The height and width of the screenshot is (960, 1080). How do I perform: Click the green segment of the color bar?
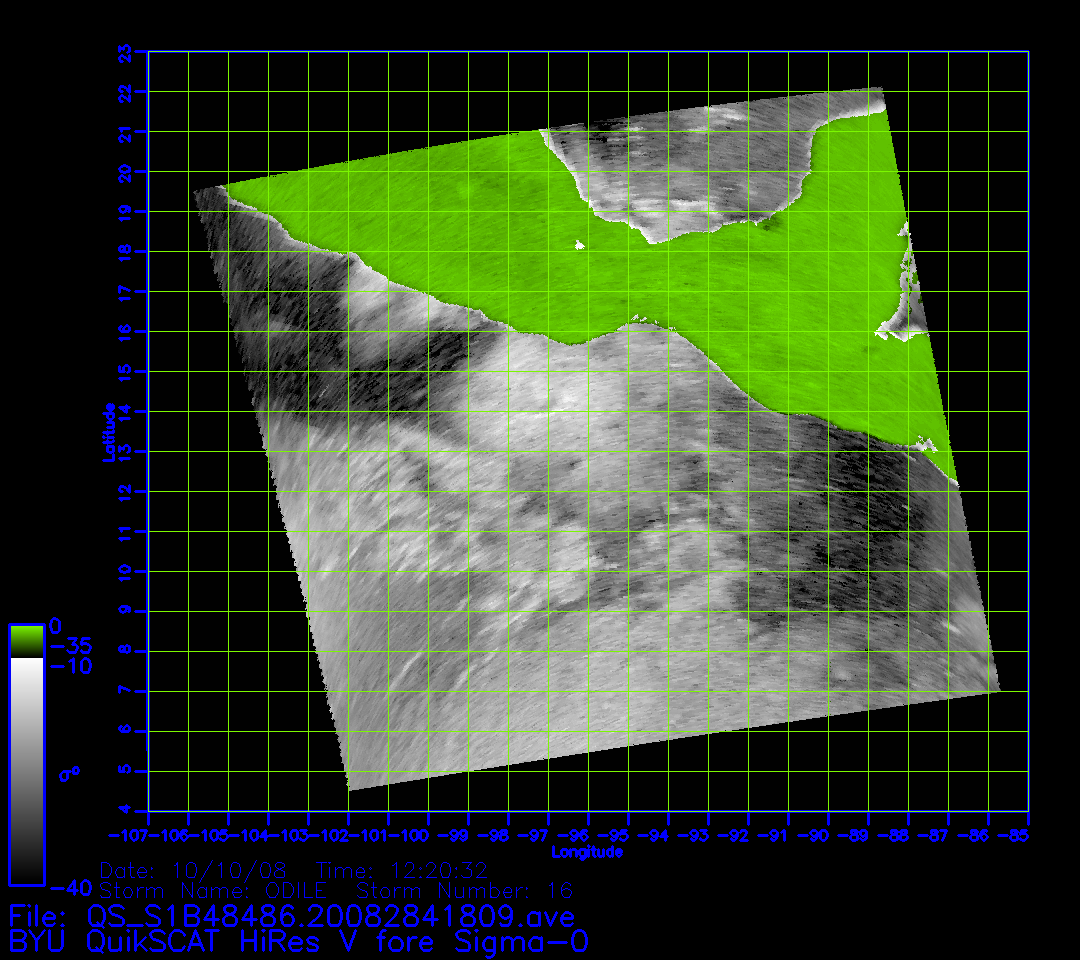26,640
